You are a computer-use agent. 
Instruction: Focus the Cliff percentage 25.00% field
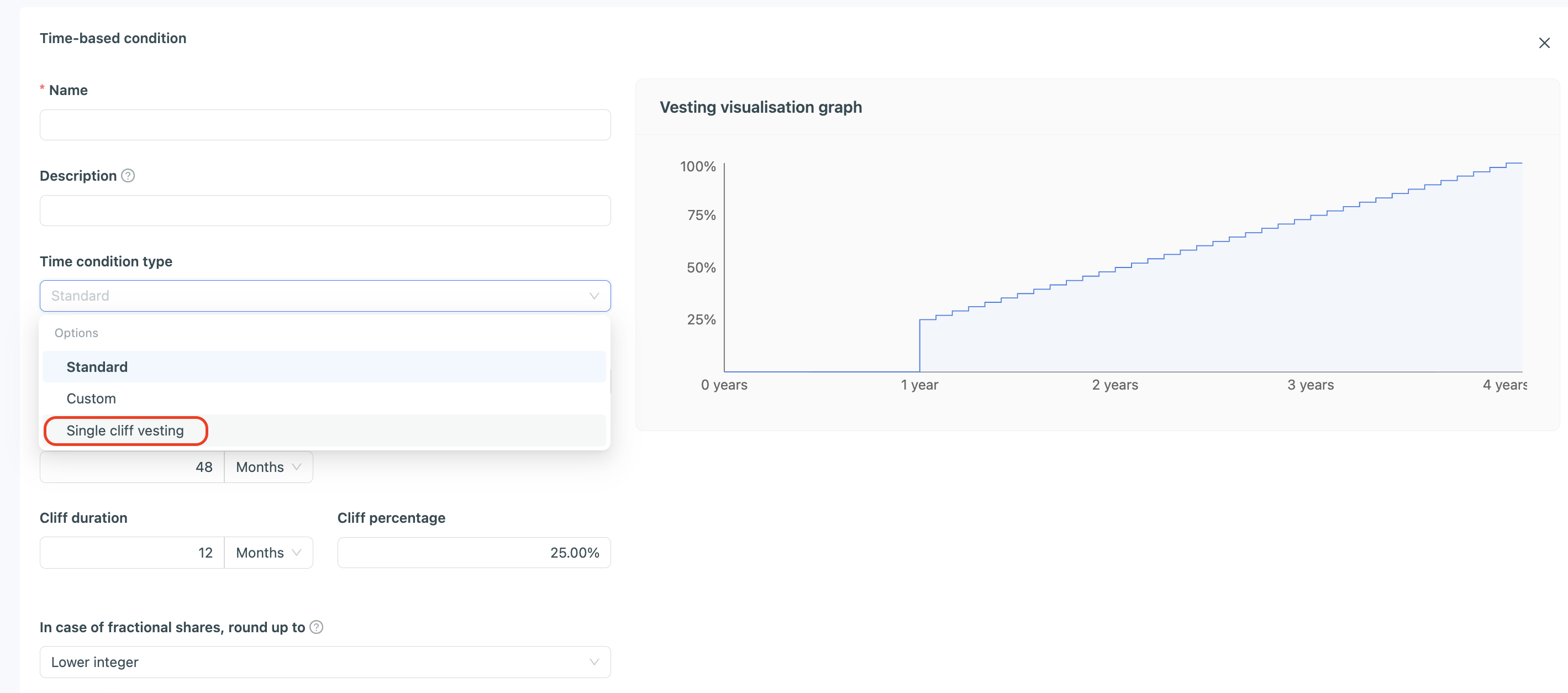(473, 553)
